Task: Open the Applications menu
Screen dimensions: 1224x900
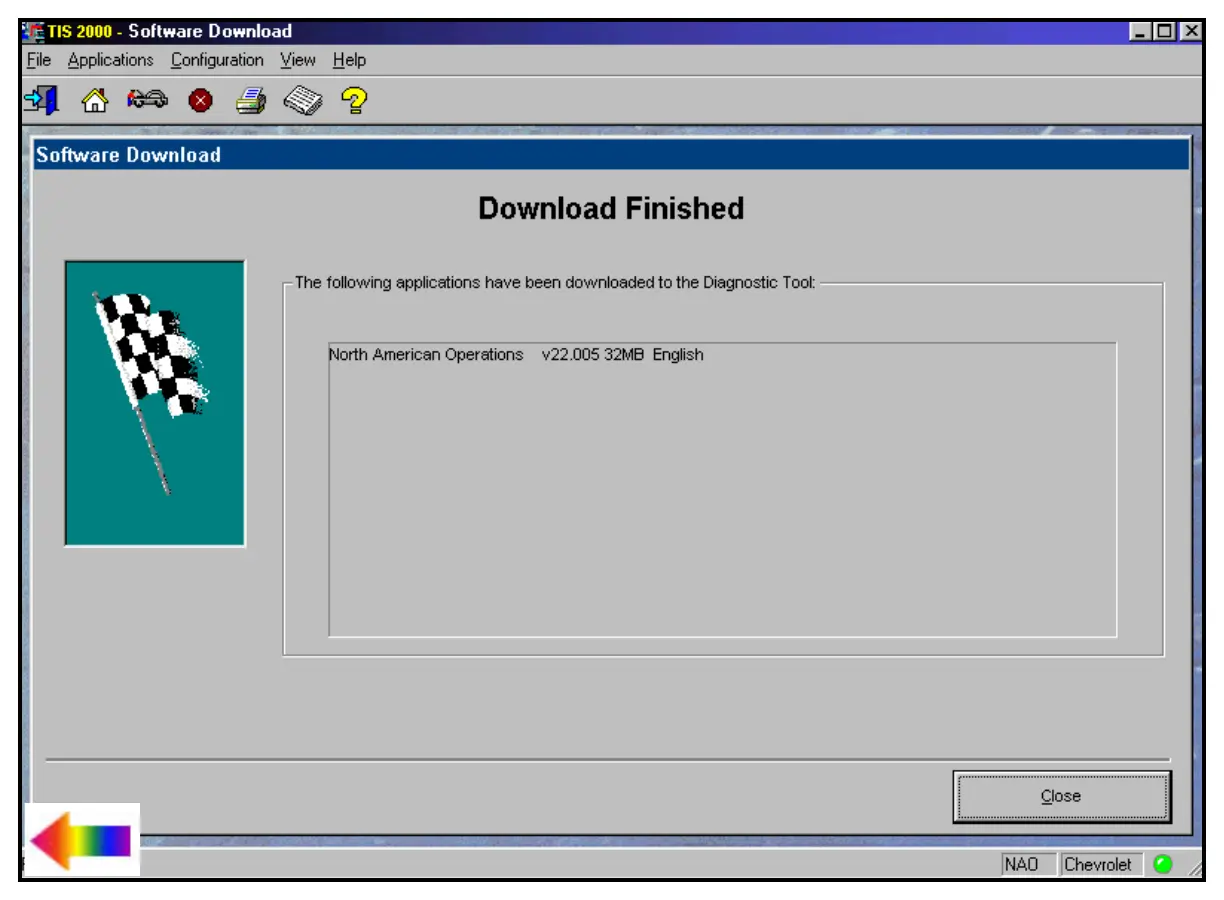Action: point(110,60)
